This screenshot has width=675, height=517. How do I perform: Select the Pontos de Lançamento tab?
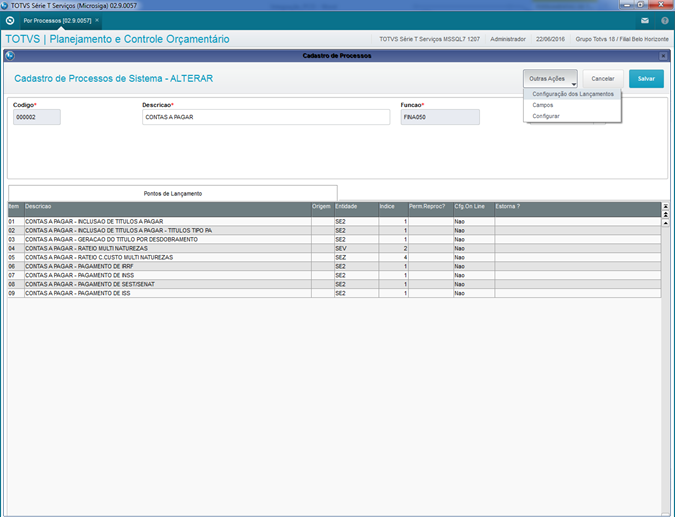[x=173, y=193]
